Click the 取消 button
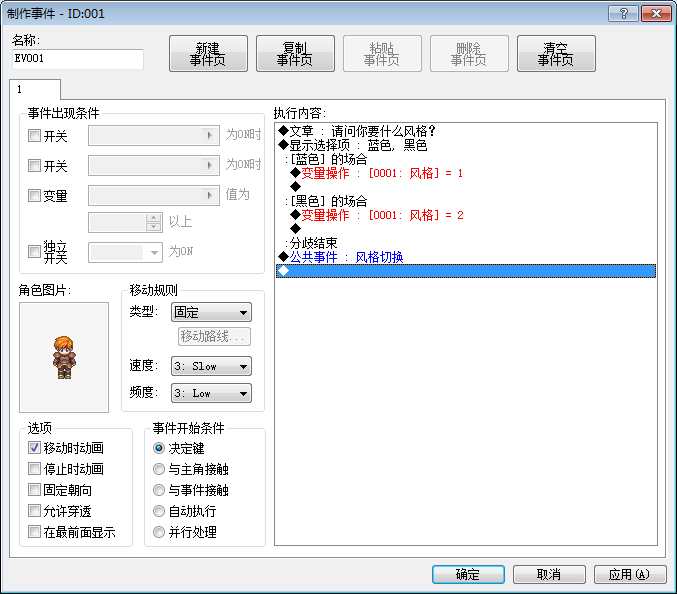 coord(549,575)
